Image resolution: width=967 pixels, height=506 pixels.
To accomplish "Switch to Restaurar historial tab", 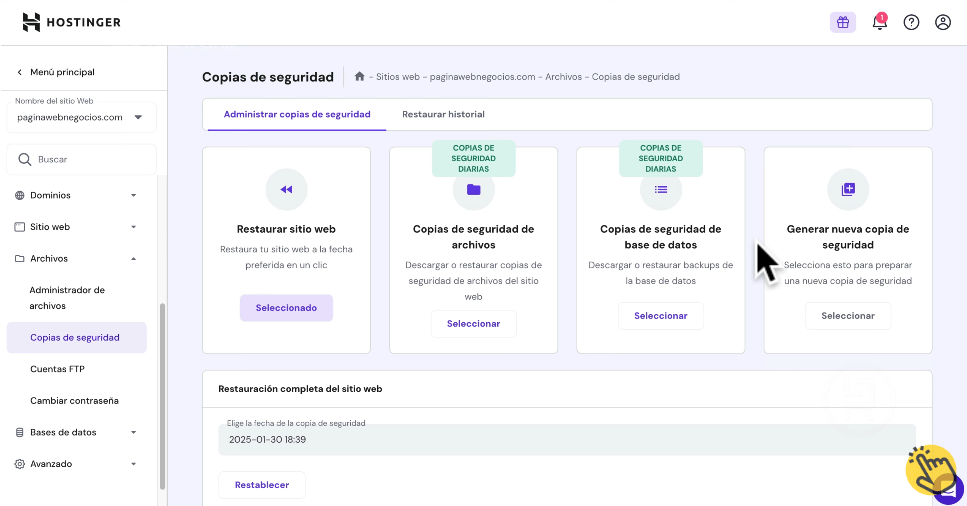I will click(443, 114).
